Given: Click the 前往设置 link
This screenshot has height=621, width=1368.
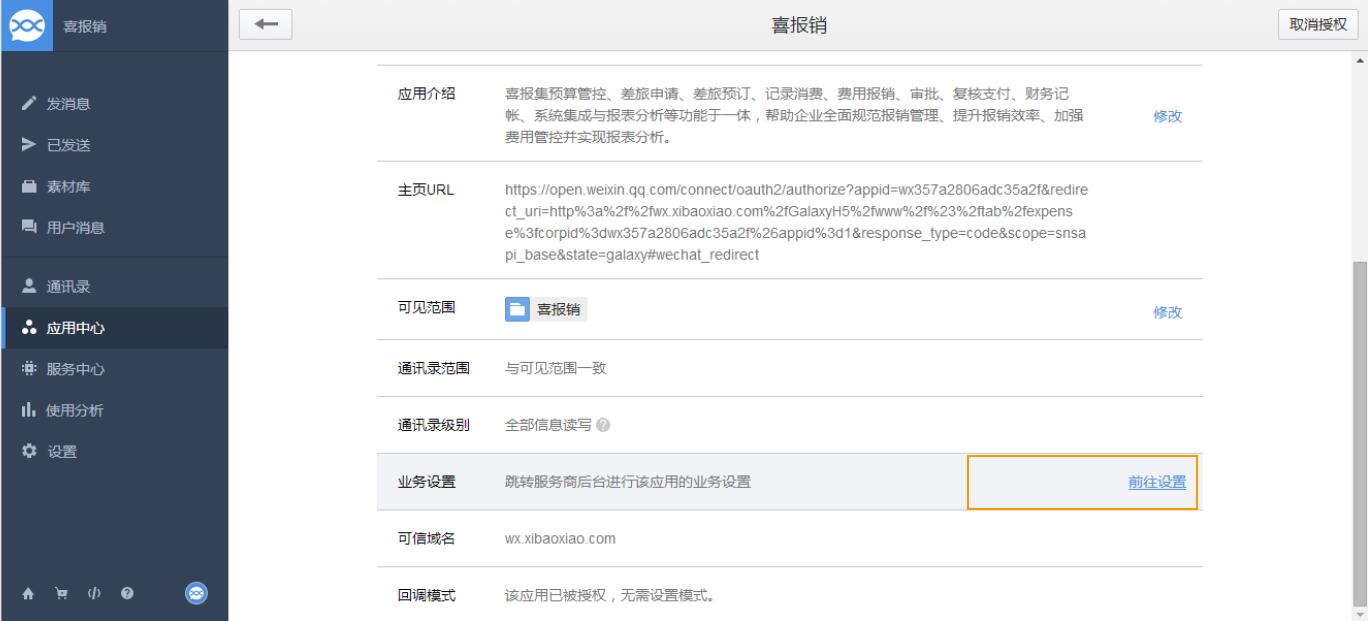Looking at the screenshot, I should [x=1157, y=482].
